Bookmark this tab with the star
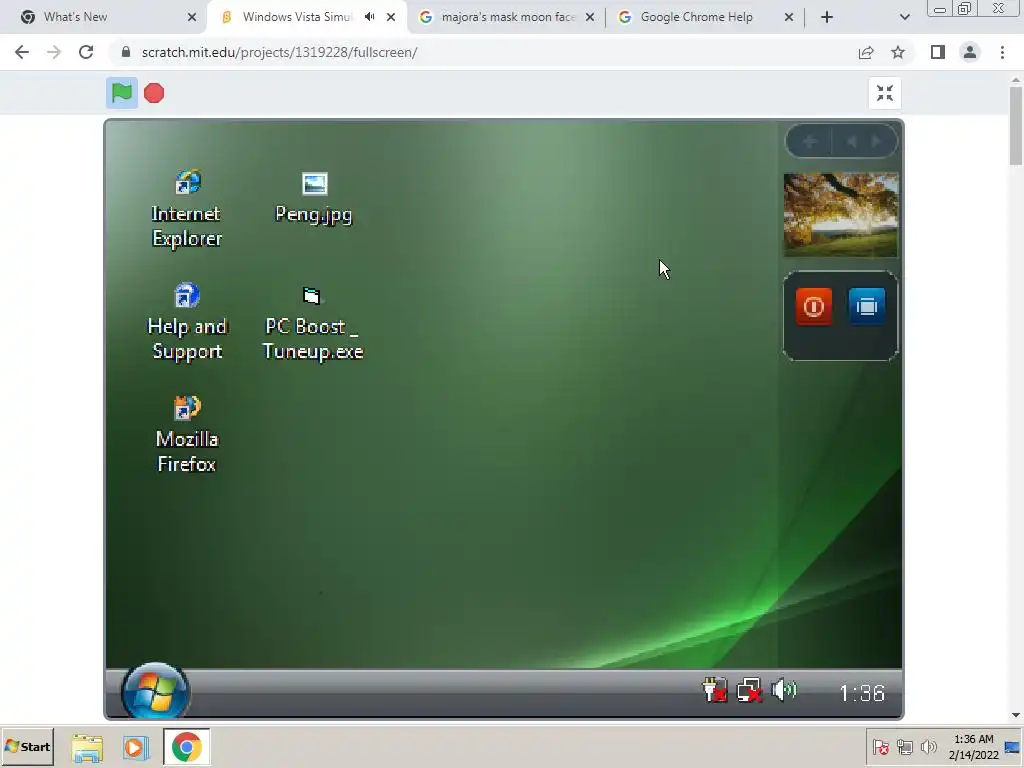Image resolution: width=1024 pixels, height=768 pixels. point(898,52)
